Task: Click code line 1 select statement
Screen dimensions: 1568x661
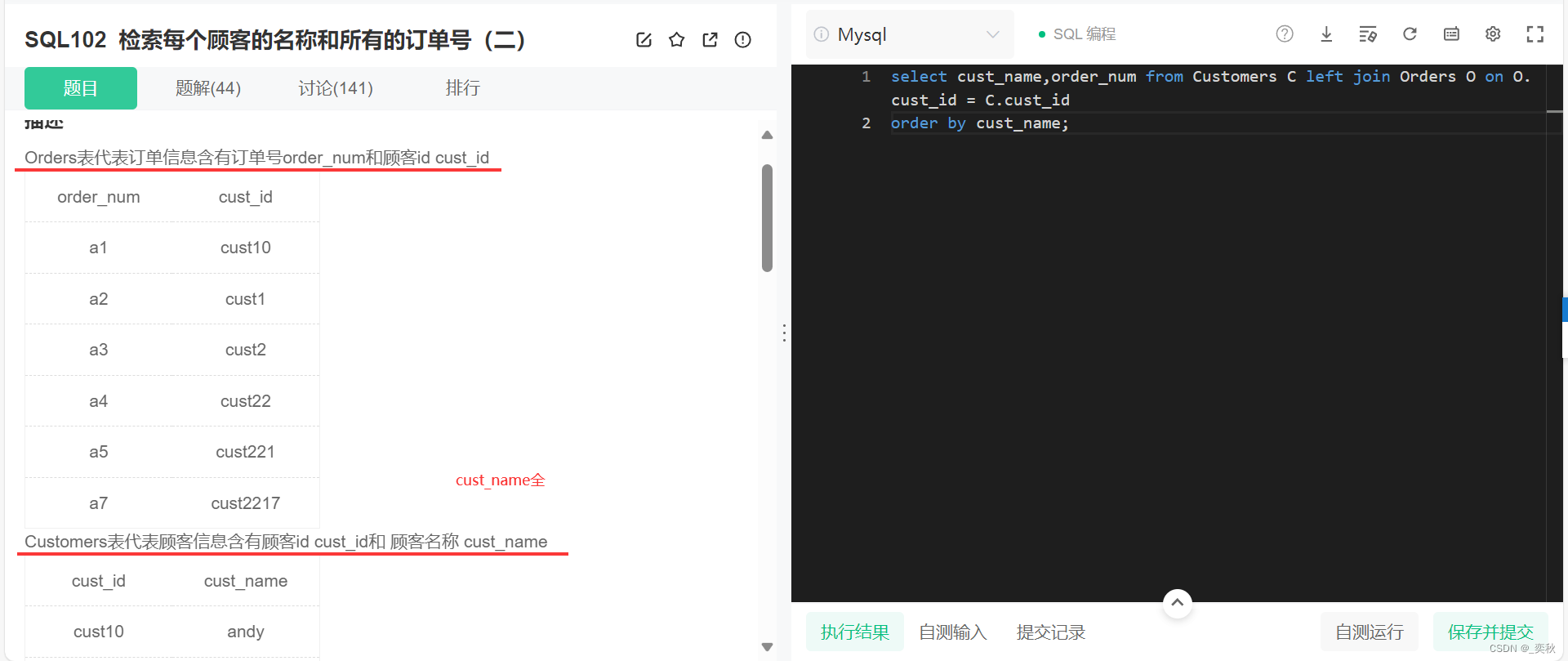Action: click(x=1210, y=88)
